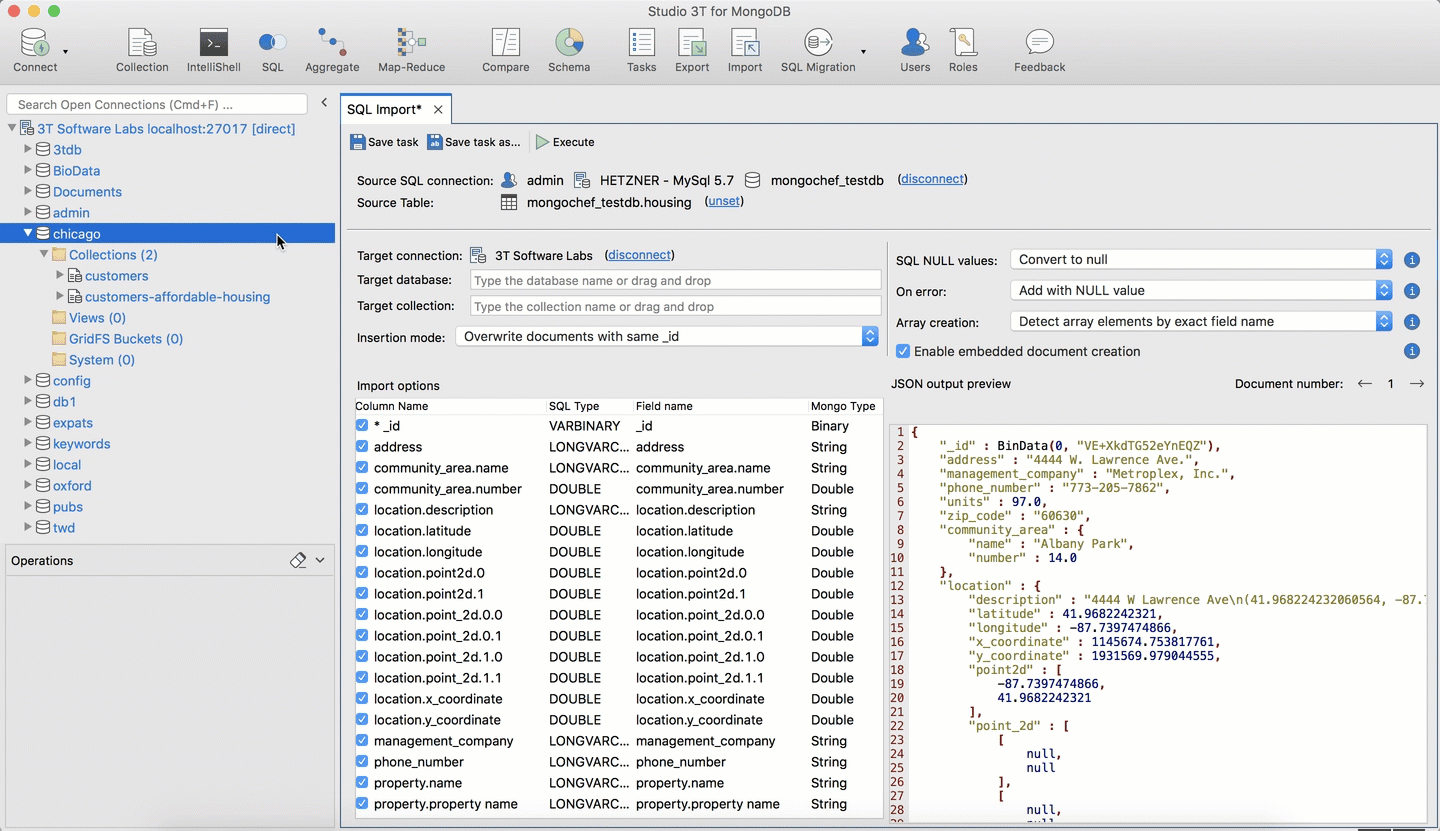This screenshot has height=831, width=1440.
Task: Uncheck property.name column checkbox
Action: coord(362,782)
